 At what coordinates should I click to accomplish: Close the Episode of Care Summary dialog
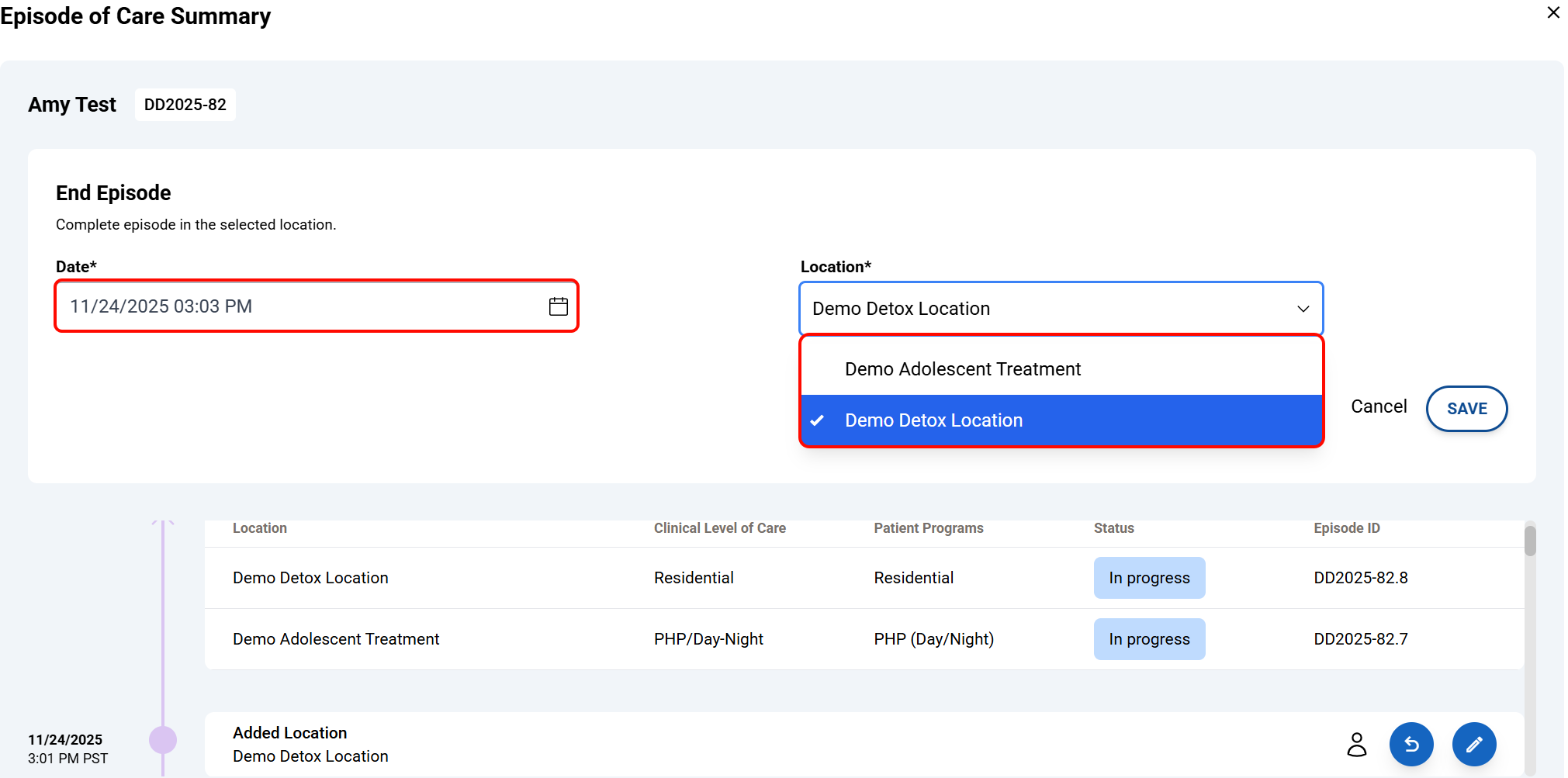[x=1553, y=12]
